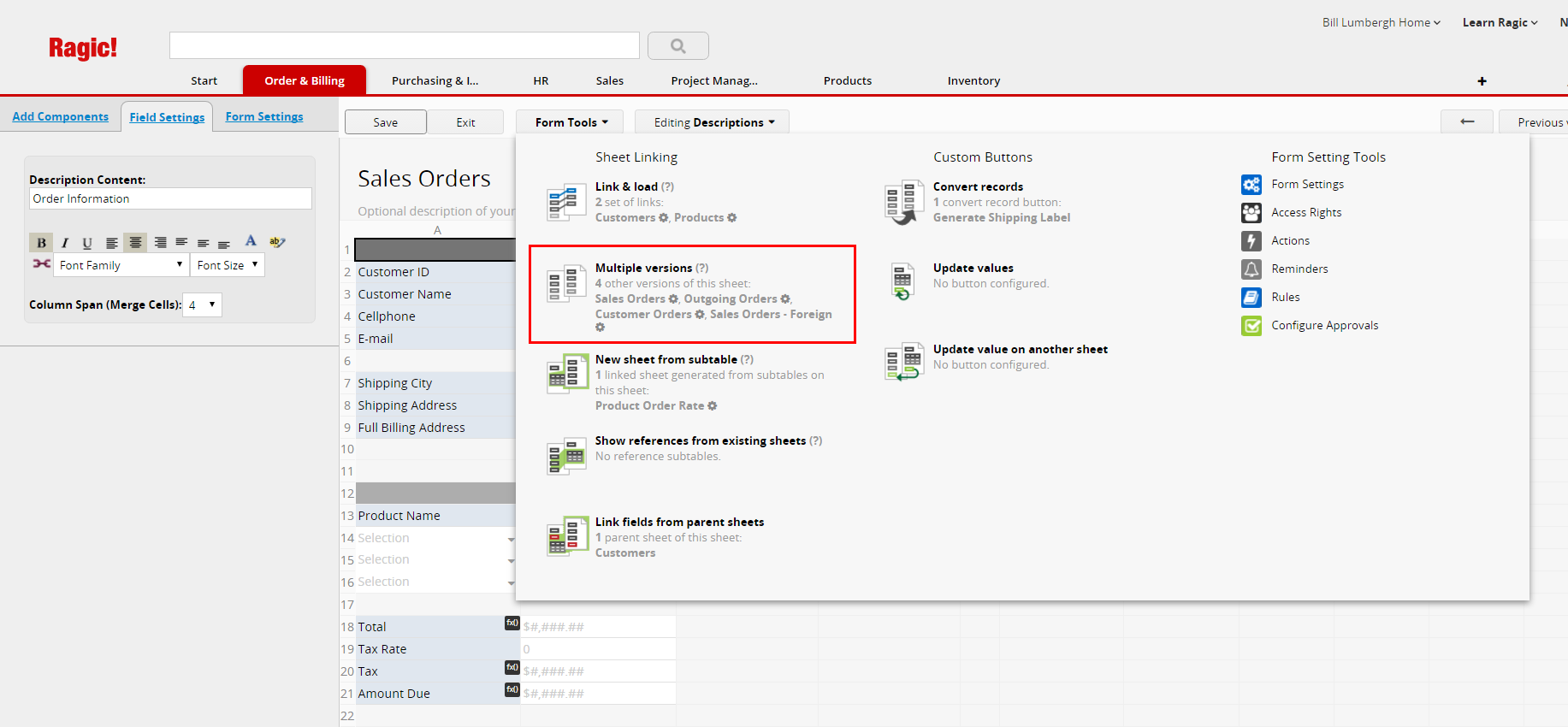Open the Font Family dropdown

(x=121, y=265)
